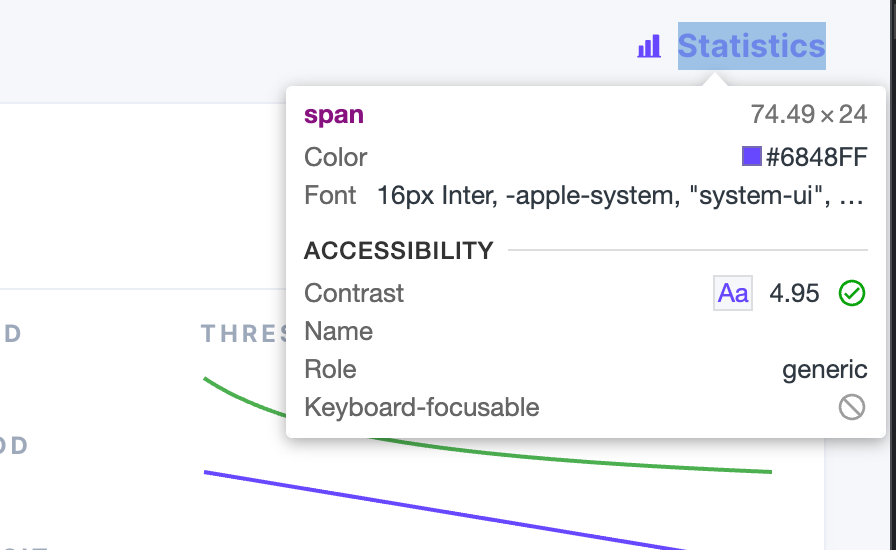The height and width of the screenshot is (550, 896).
Task: Click the Aa contrast preview icon
Action: [733, 293]
